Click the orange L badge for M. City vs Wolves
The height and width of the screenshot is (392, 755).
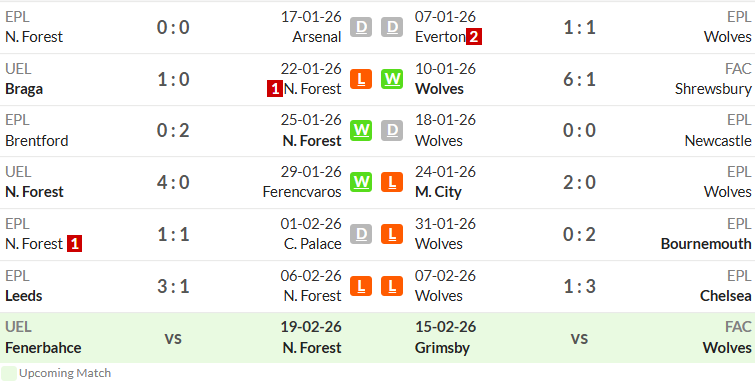point(392,182)
